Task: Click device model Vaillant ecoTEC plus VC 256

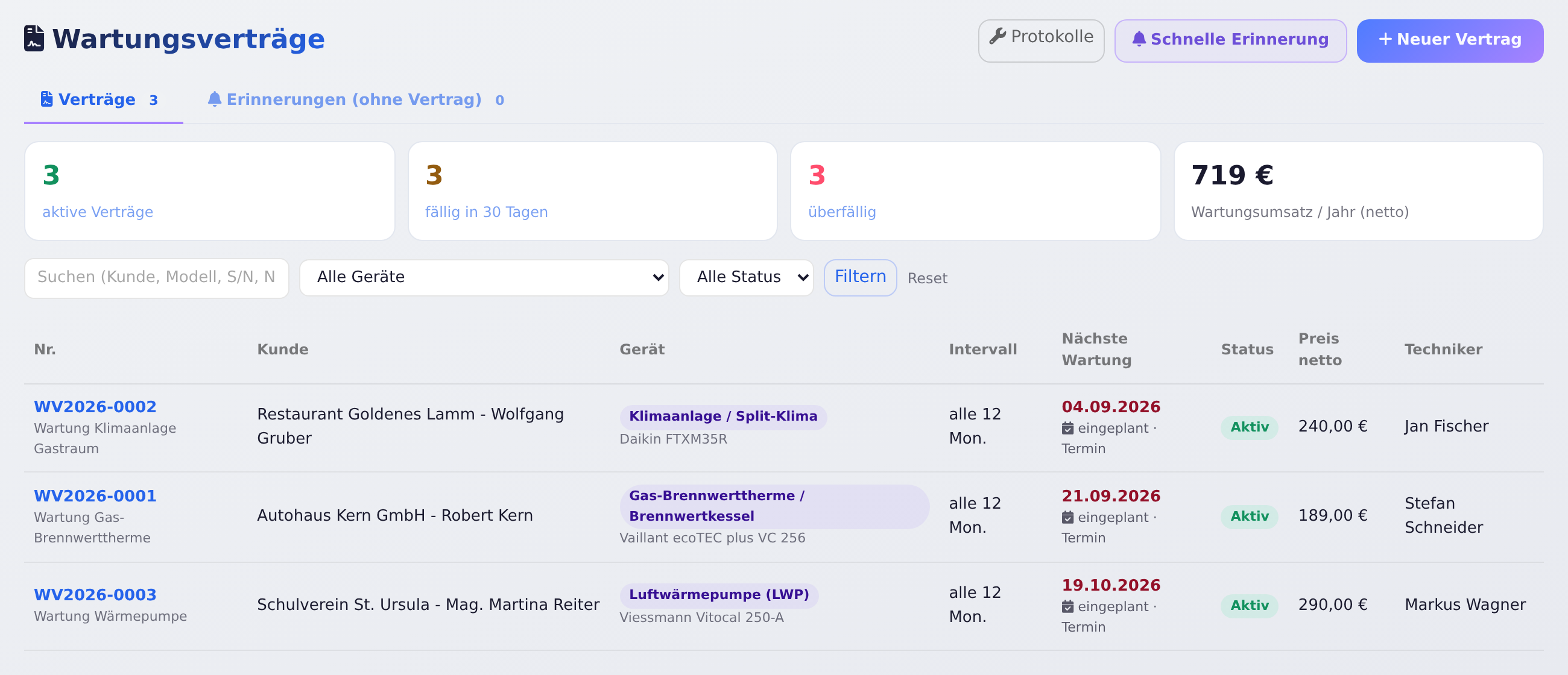Action: 712,539
